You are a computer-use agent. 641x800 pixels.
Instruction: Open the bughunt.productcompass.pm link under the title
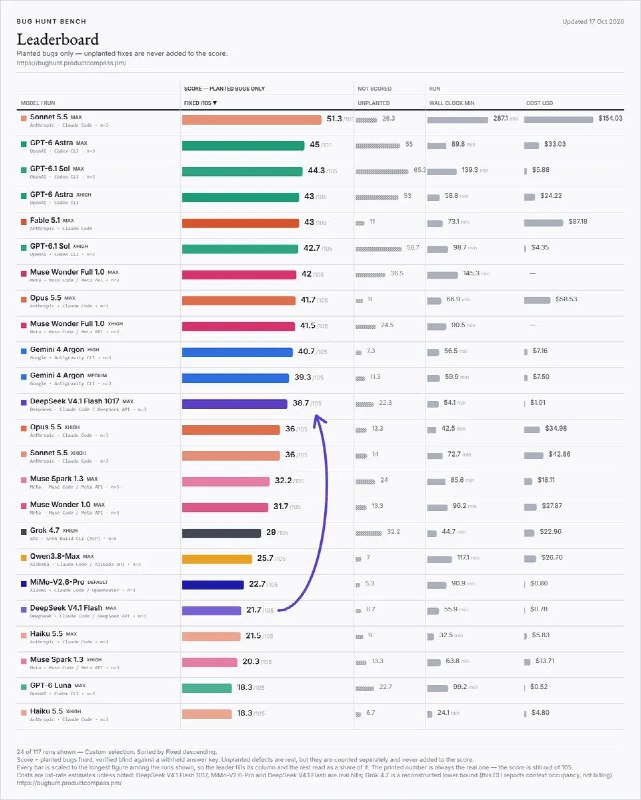[71, 63]
